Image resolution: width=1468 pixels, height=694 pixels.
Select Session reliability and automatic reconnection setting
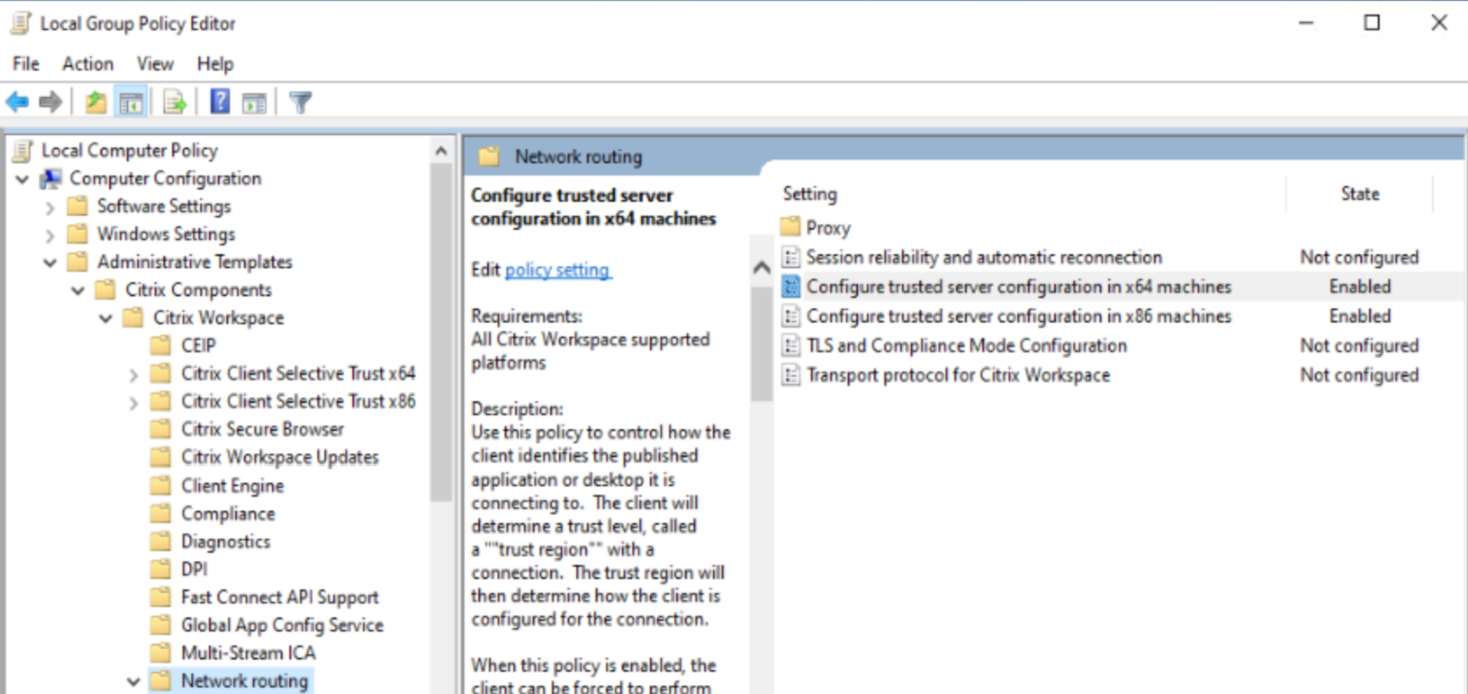coord(984,257)
